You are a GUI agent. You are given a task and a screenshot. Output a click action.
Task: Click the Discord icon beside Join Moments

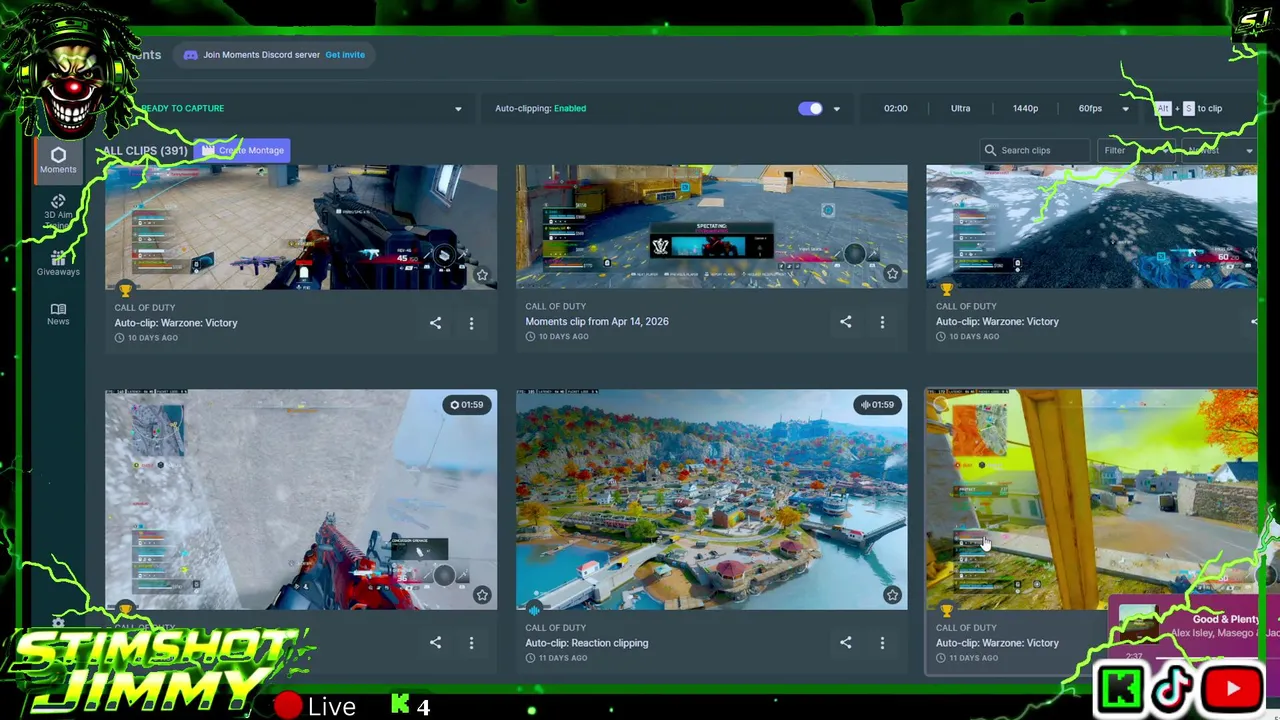click(x=190, y=55)
